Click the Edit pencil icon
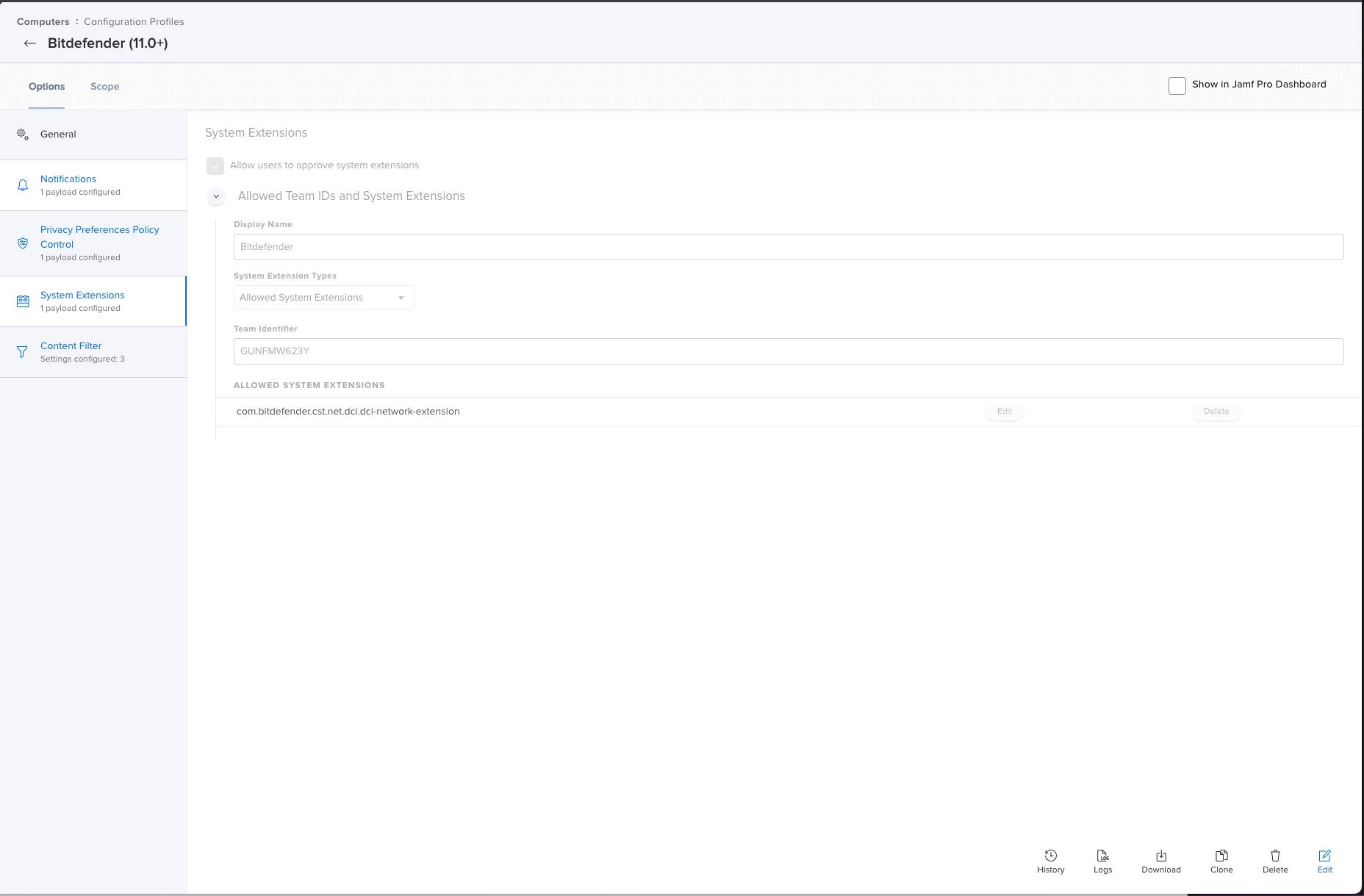 tap(1324, 856)
